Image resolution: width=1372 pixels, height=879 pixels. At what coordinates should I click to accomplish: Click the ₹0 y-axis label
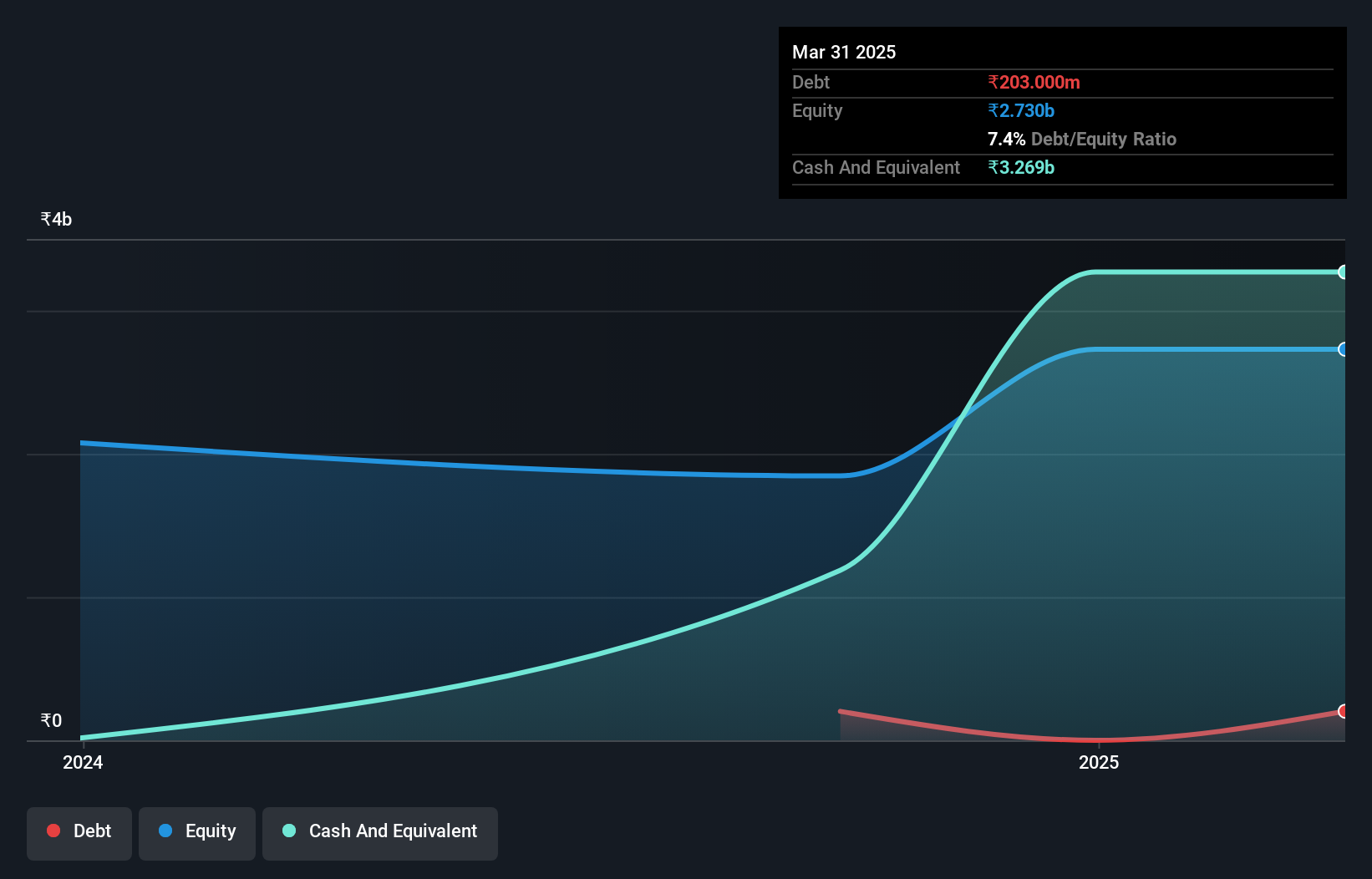[x=51, y=720]
